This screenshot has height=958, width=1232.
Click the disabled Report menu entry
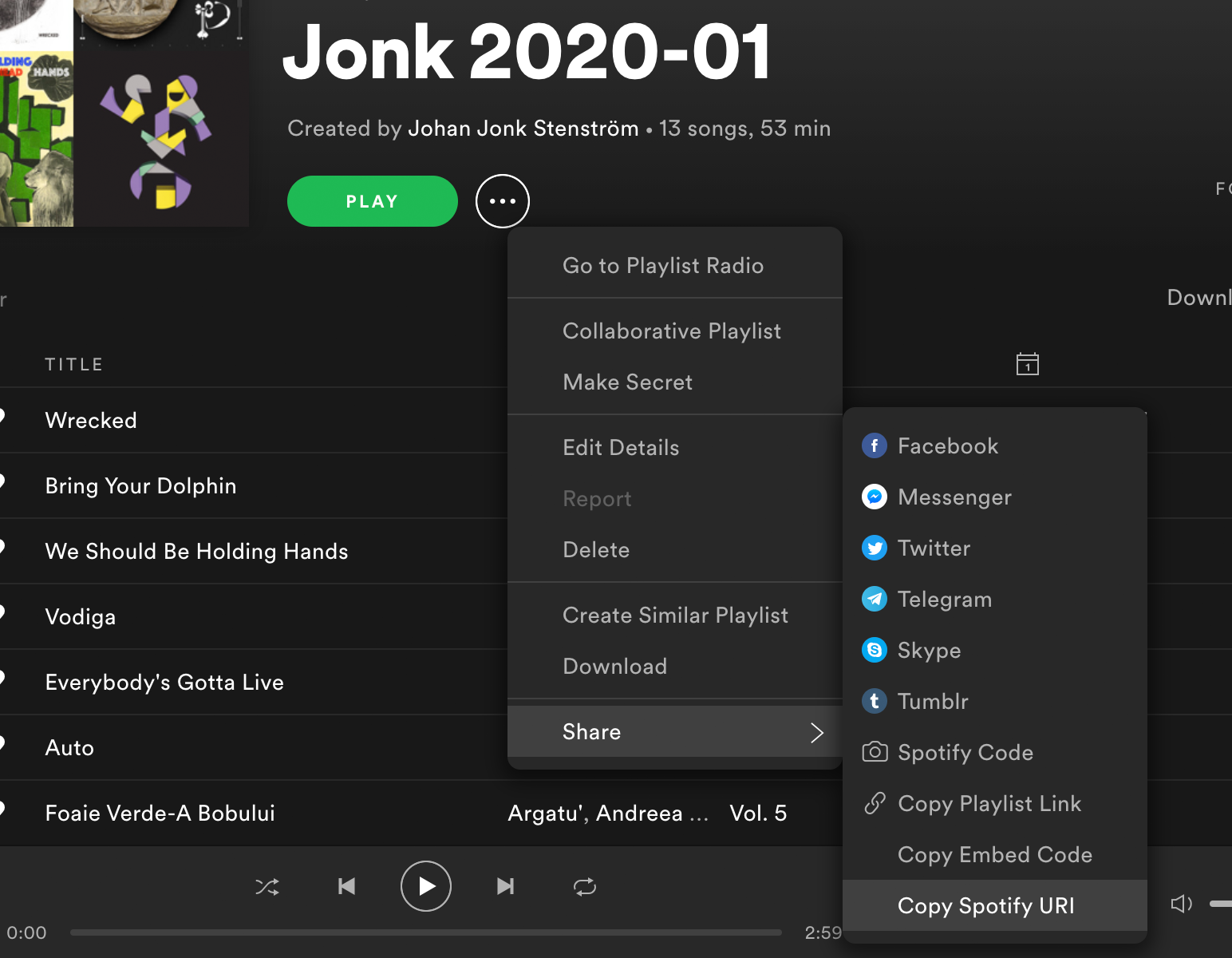(597, 498)
